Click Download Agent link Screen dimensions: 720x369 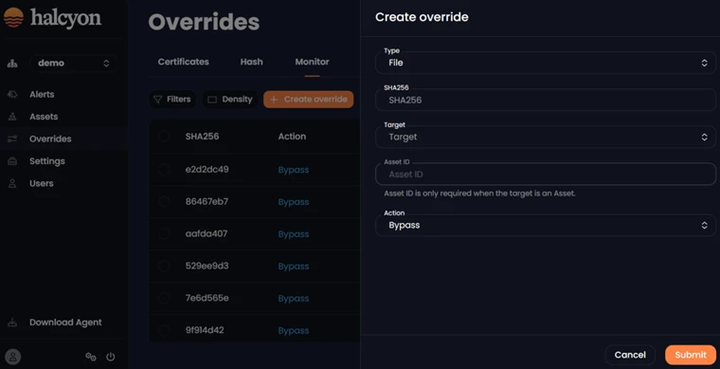(x=66, y=323)
